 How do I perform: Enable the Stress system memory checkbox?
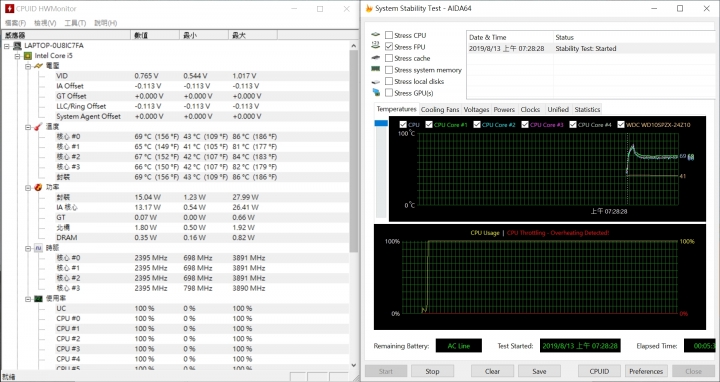[389, 70]
